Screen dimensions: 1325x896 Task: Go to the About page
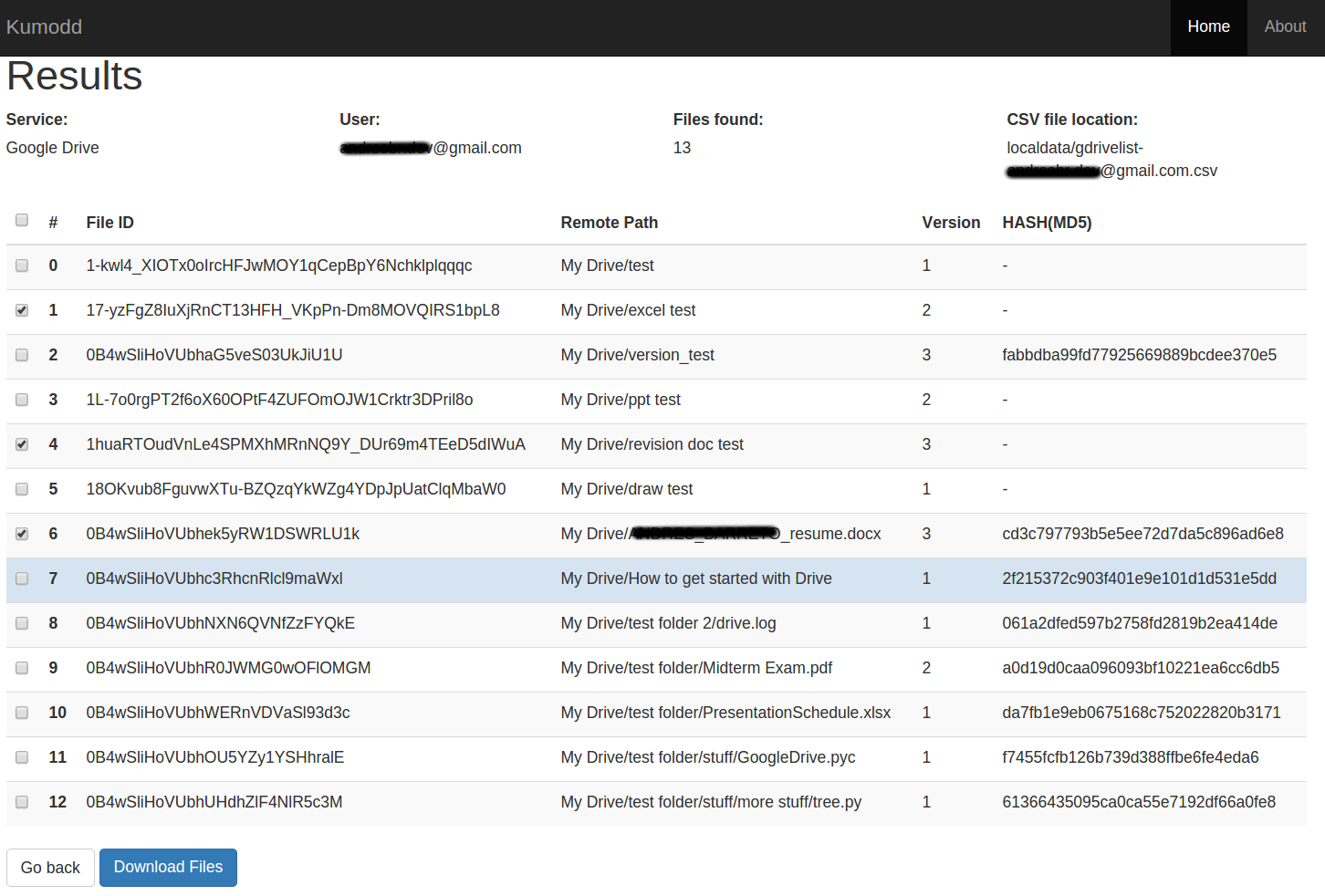point(1285,27)
